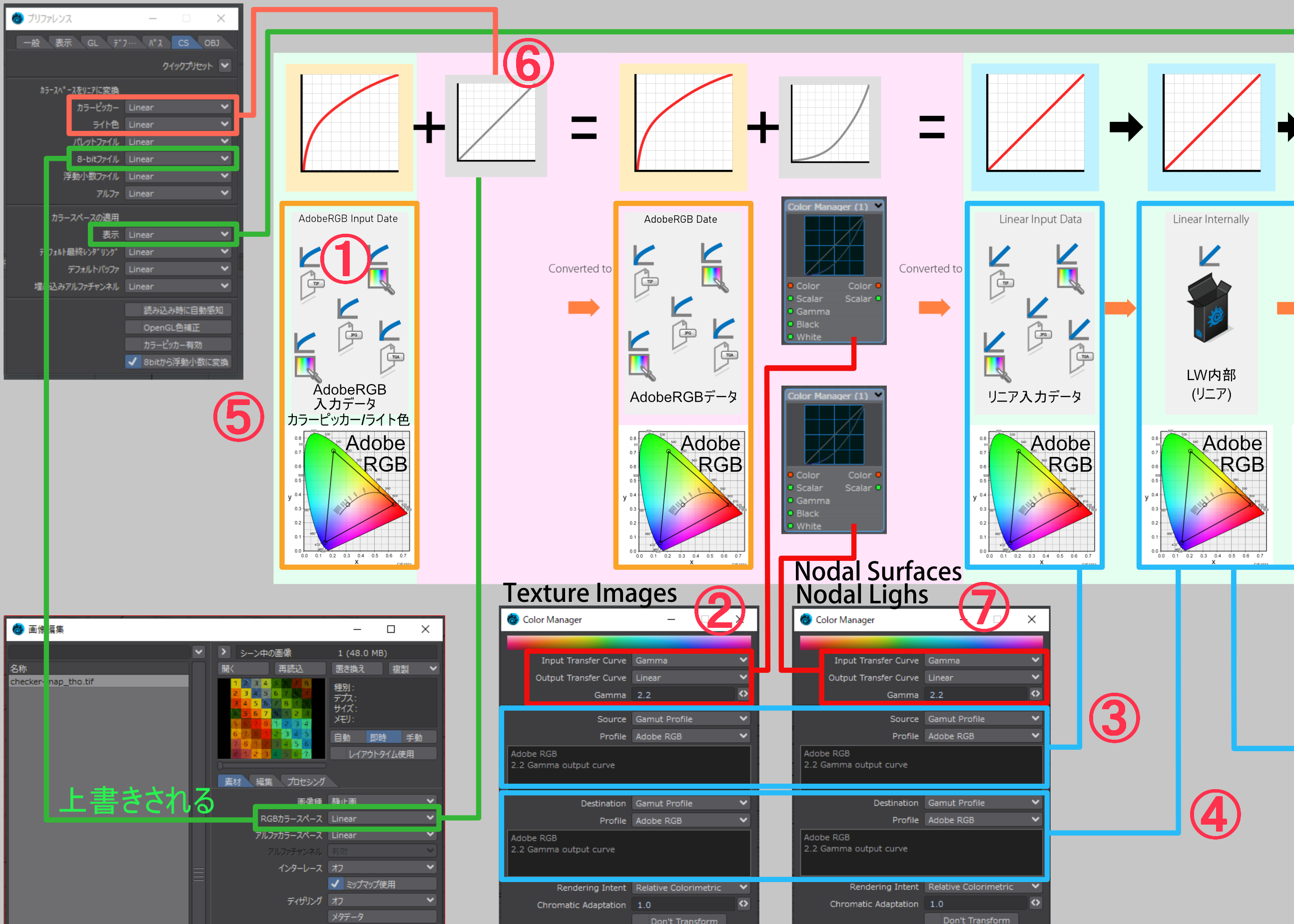
Task: Toggle the ミップマップ使用 checkbox
Action: pos(336,884)
